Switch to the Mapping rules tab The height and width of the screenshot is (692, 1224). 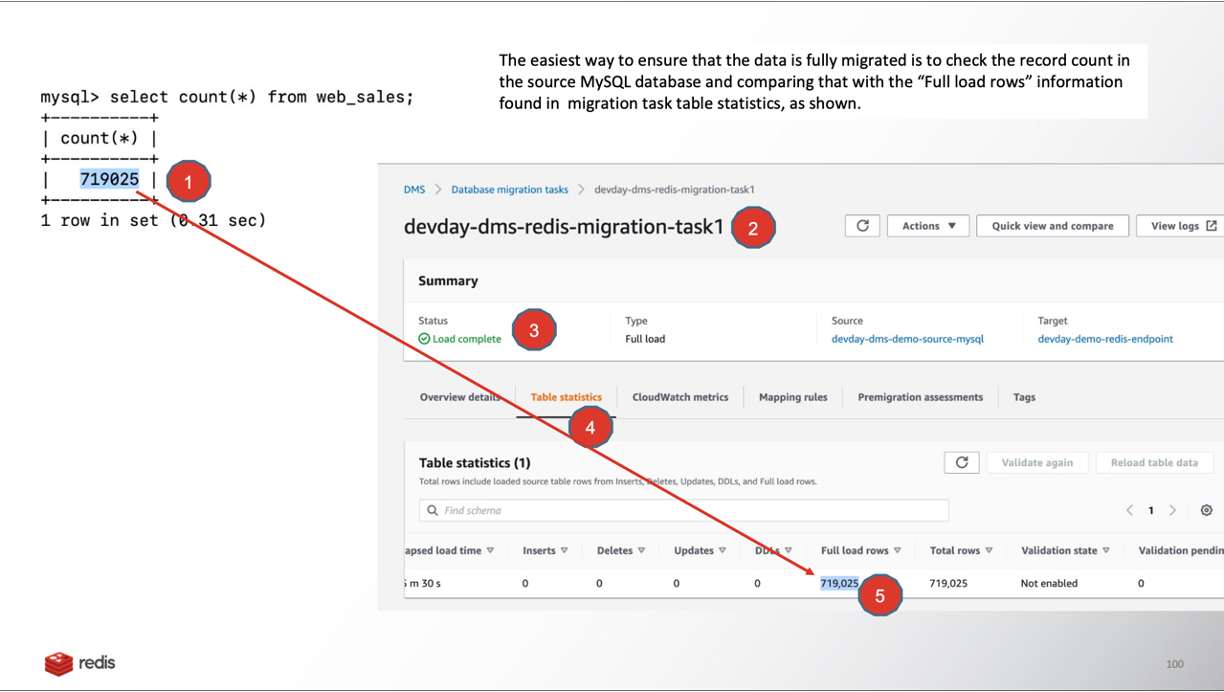point(793,397)
